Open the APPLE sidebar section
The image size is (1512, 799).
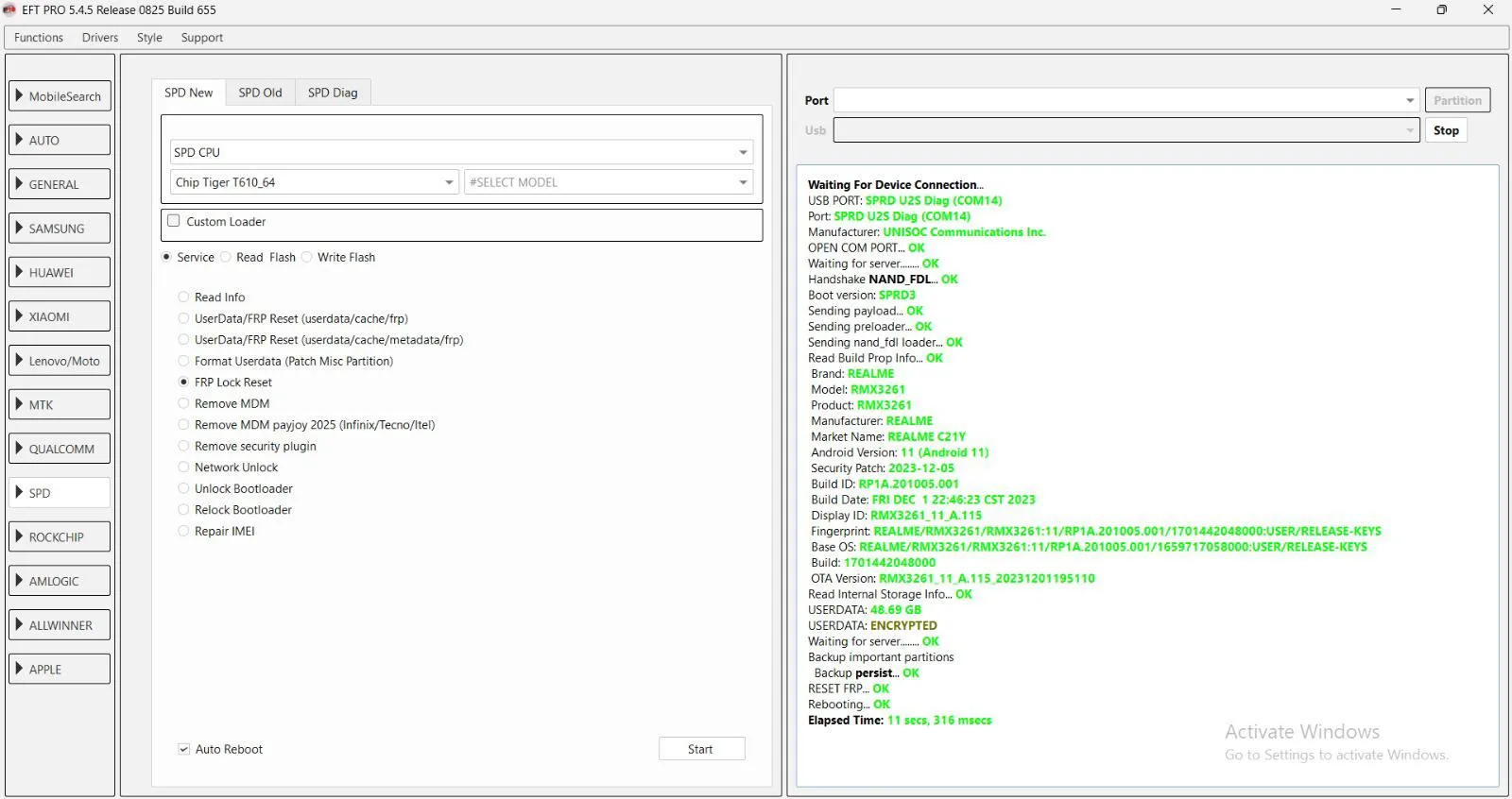(x=60, y=669)
